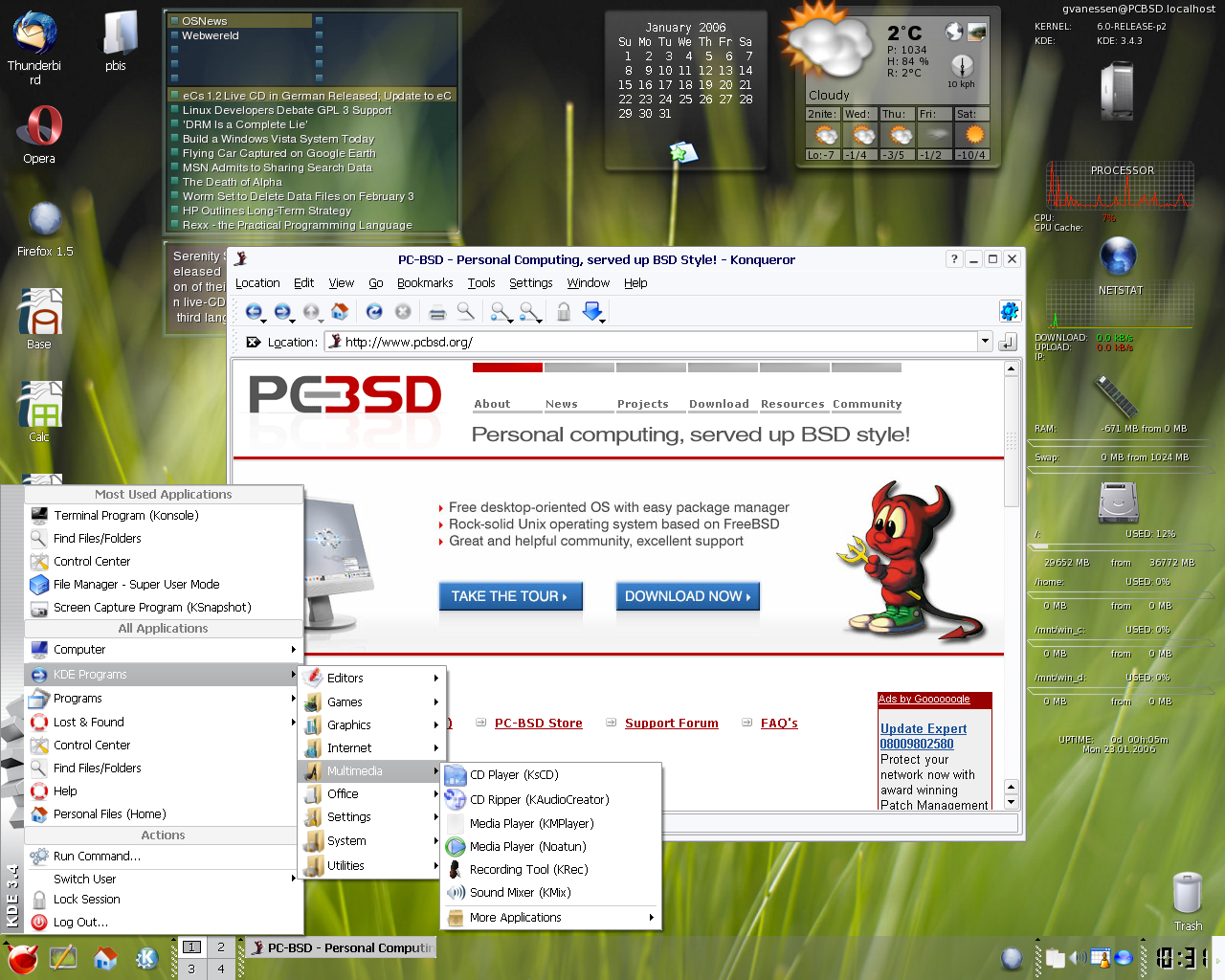Follow the Support Forum link
The height and width of the screenshot is (980, 1225).
(671, 724)
